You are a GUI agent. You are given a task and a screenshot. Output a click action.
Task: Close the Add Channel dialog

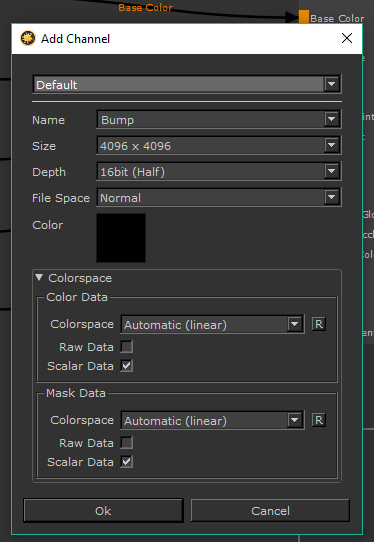(347, 38)
